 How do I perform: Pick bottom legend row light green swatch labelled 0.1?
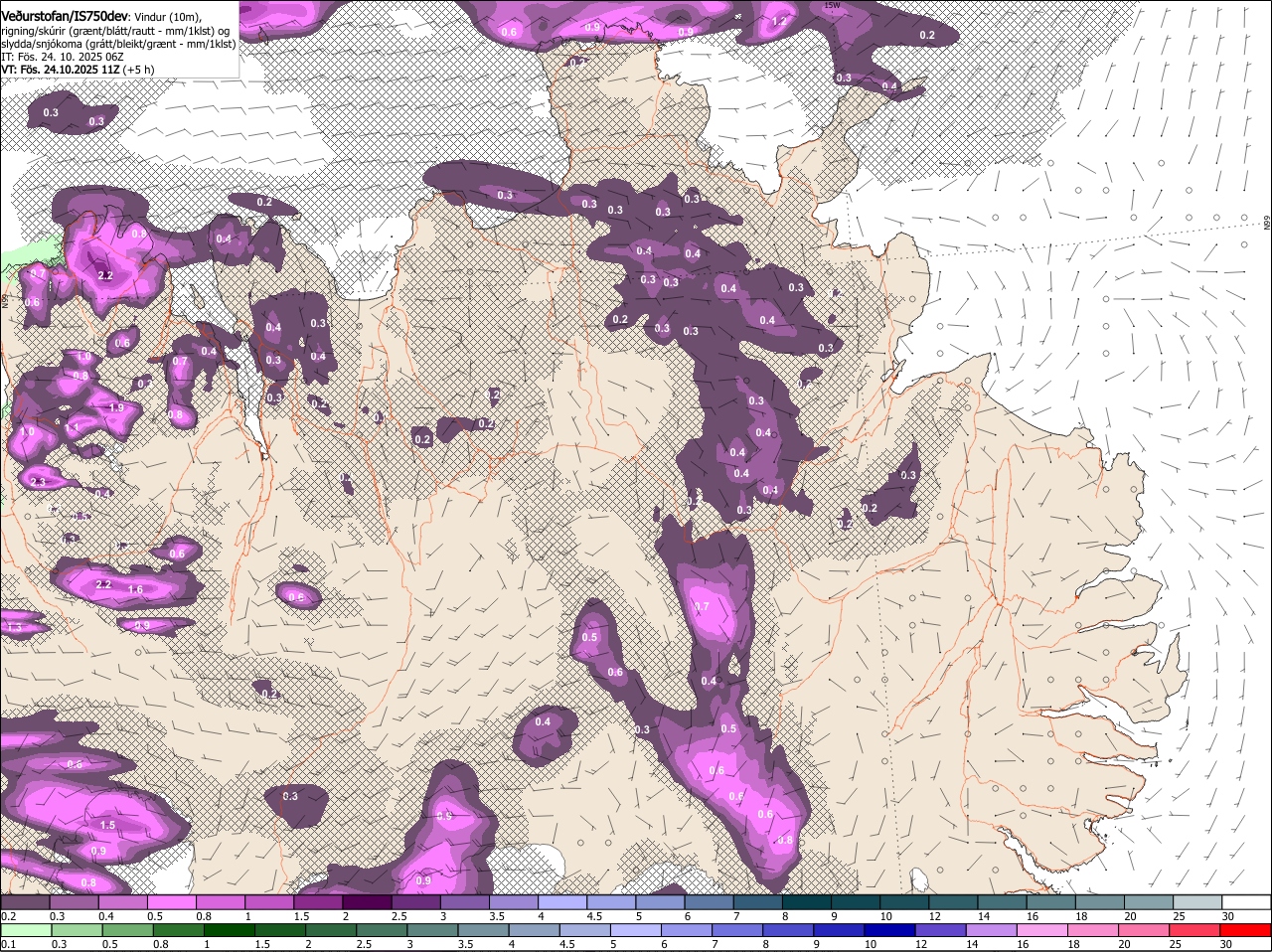(x=26, y=930)
